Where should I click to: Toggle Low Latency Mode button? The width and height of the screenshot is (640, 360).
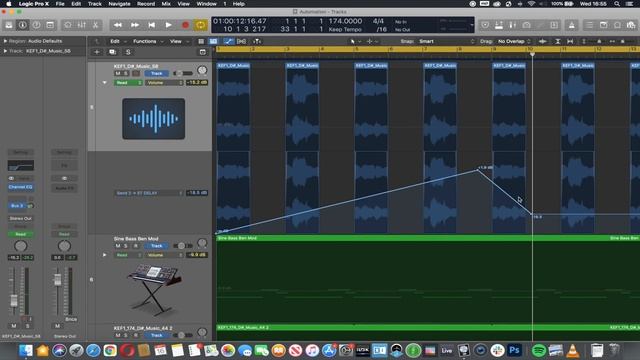pos(527,25)
